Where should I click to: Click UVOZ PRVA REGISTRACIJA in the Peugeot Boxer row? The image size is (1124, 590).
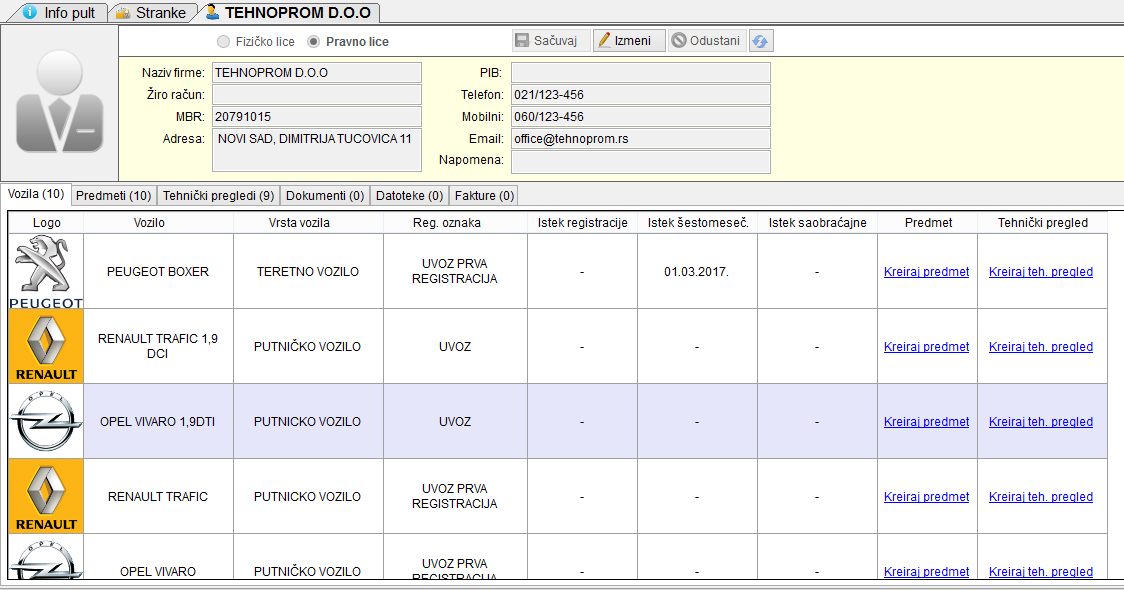click(455, 271)
